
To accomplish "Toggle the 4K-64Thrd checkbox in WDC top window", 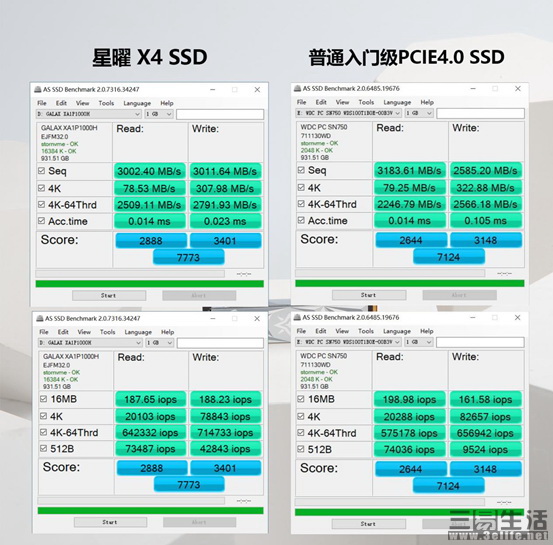I will point(301,204).
